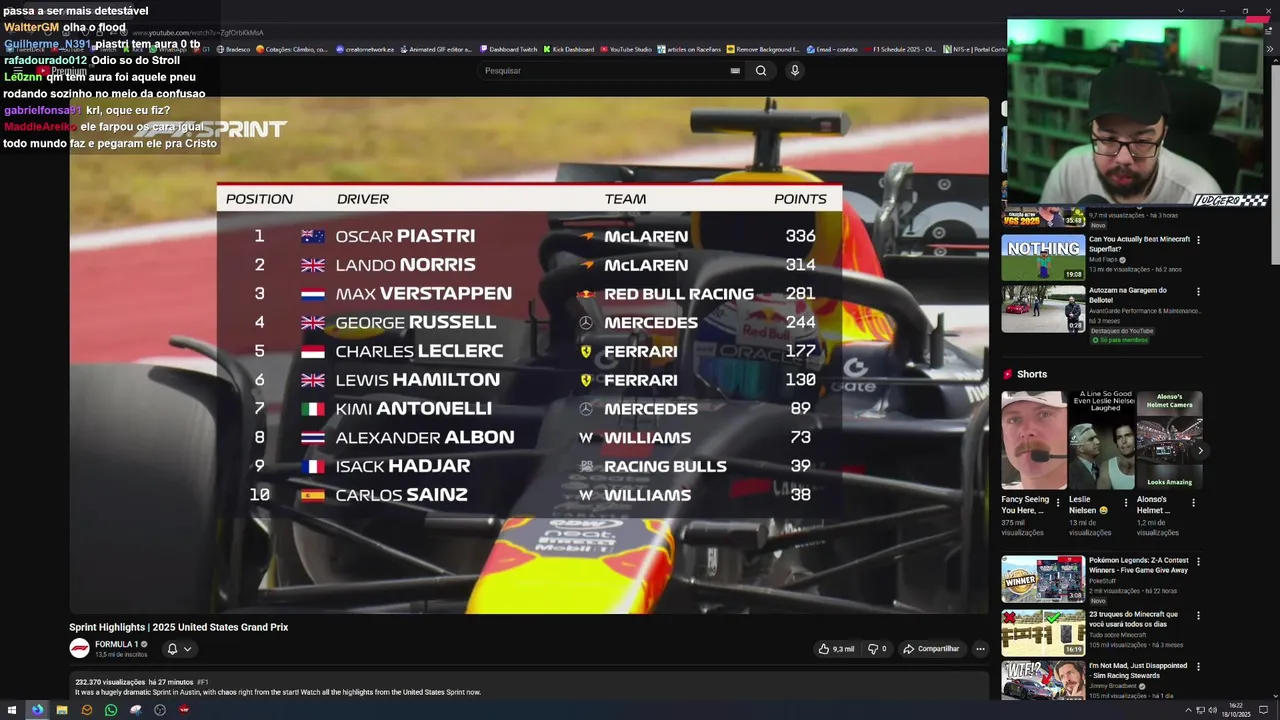This screenshot has width=1280, height=720.
Task: Like the video with the 9,3 mil thumbs-up
Action: coord(836,649)
